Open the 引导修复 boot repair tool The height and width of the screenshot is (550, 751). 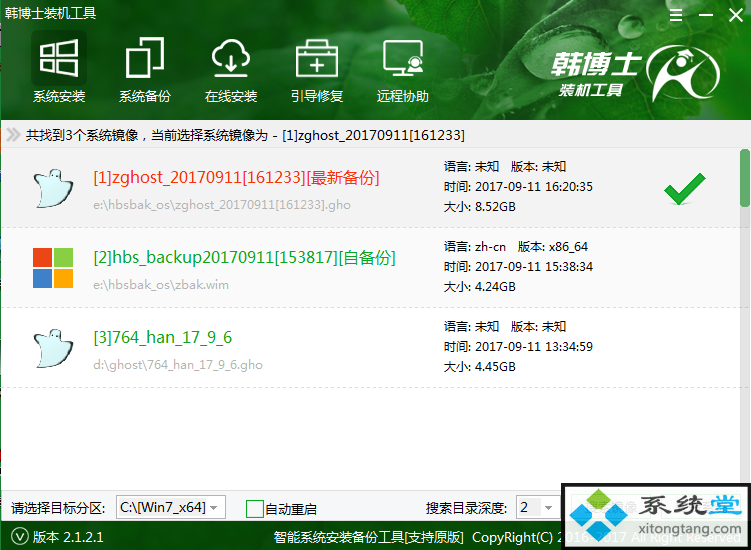(x=317, y=69)
